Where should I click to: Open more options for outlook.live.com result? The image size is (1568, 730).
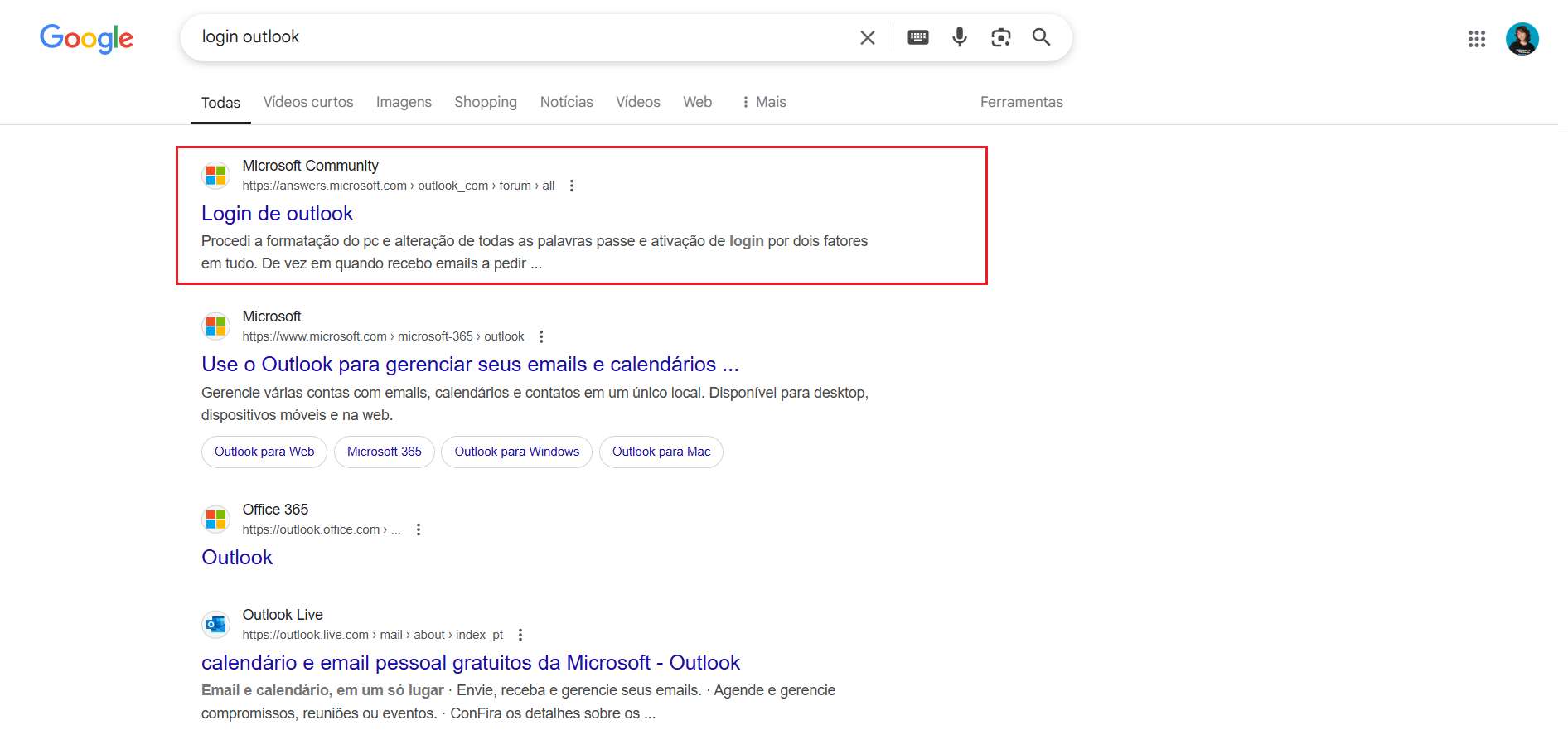pos(520,635)
